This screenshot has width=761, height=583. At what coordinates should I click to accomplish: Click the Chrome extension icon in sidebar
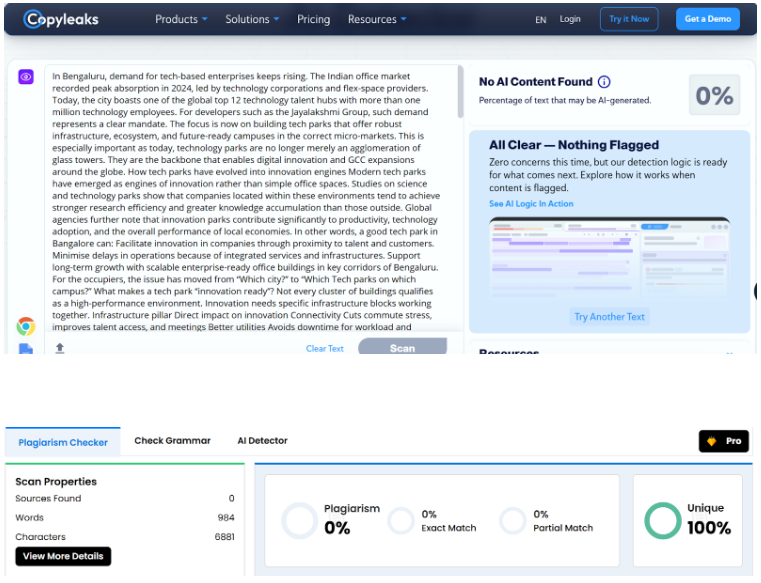click(x=26, y=326)
